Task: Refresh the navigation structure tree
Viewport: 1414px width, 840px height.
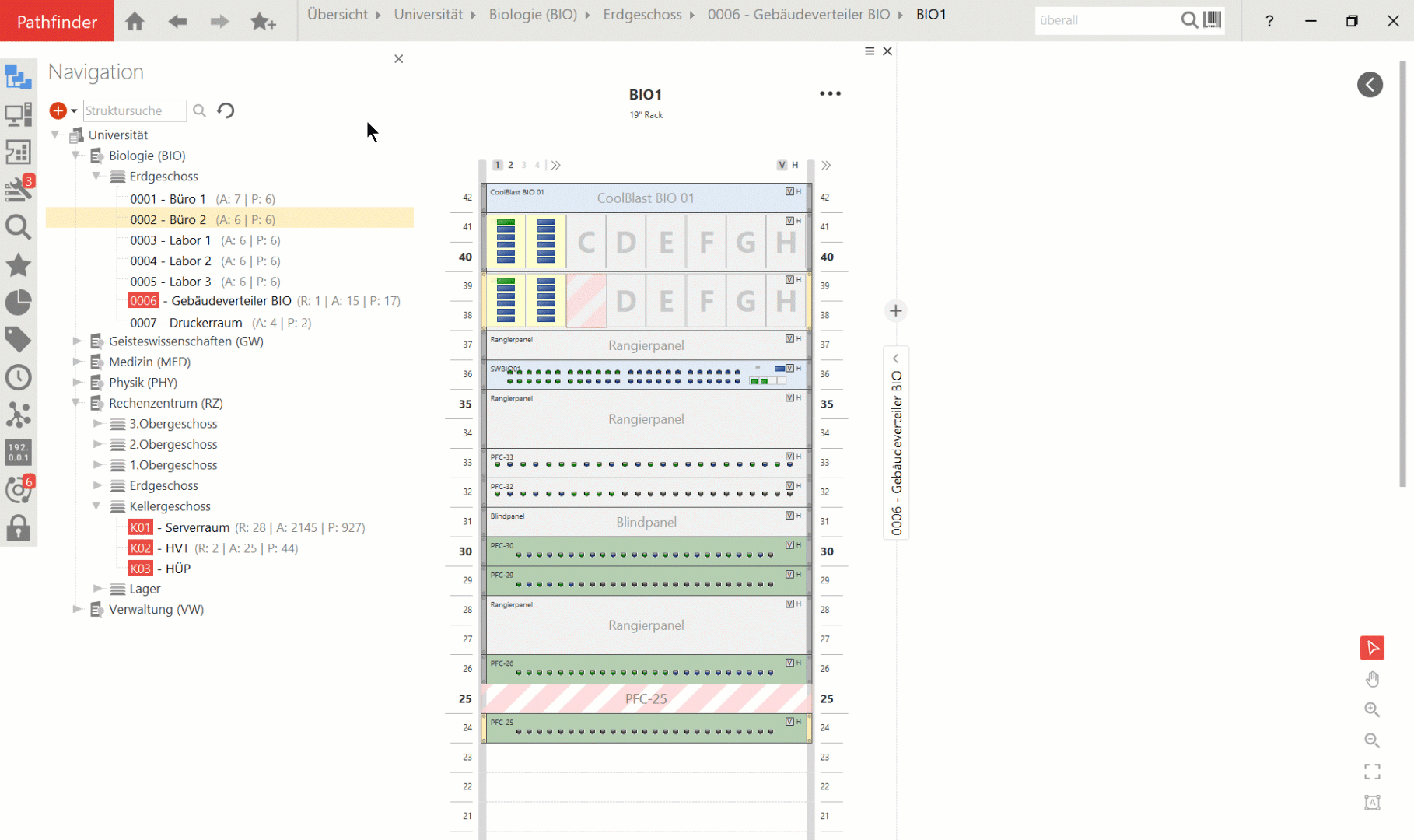Action: click(226, 110)
